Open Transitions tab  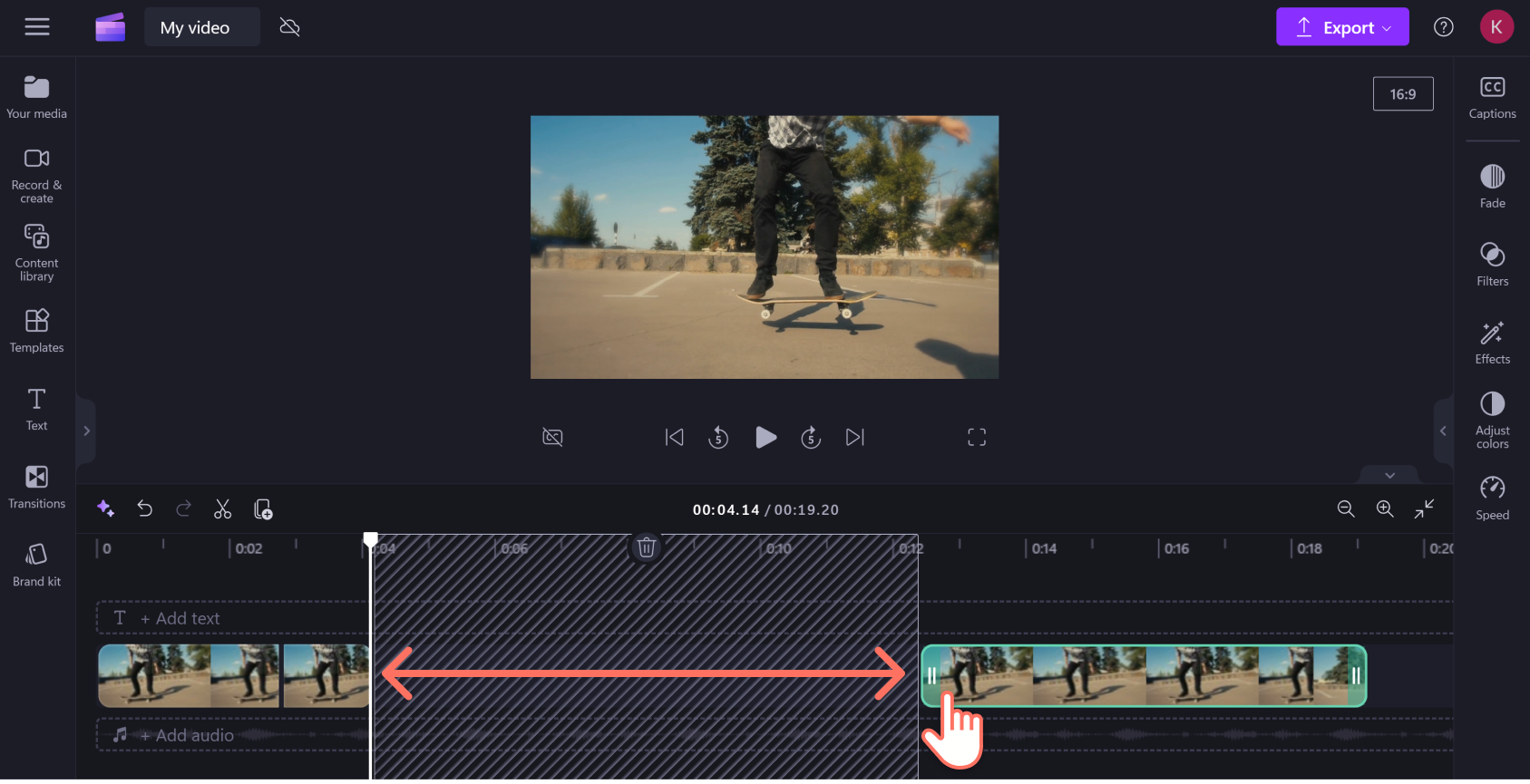(x=37, y=487)
